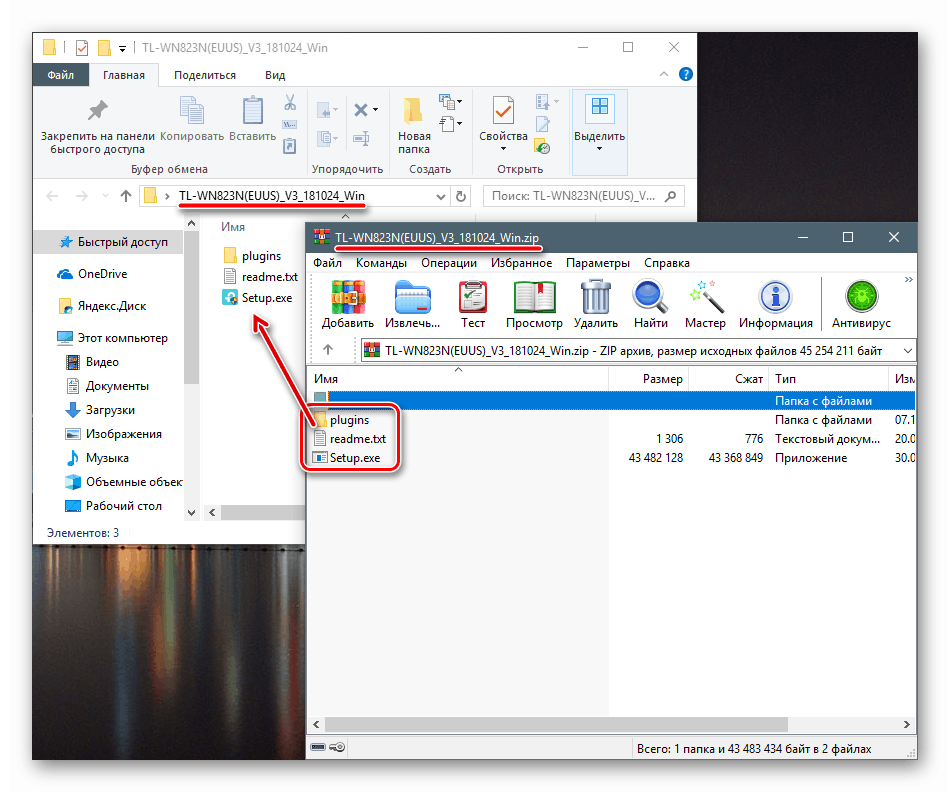The height and width of the screenshot is (792, 950).
Task: Sort WinRAR list by the Сжат column
Action: coord(748,379)
